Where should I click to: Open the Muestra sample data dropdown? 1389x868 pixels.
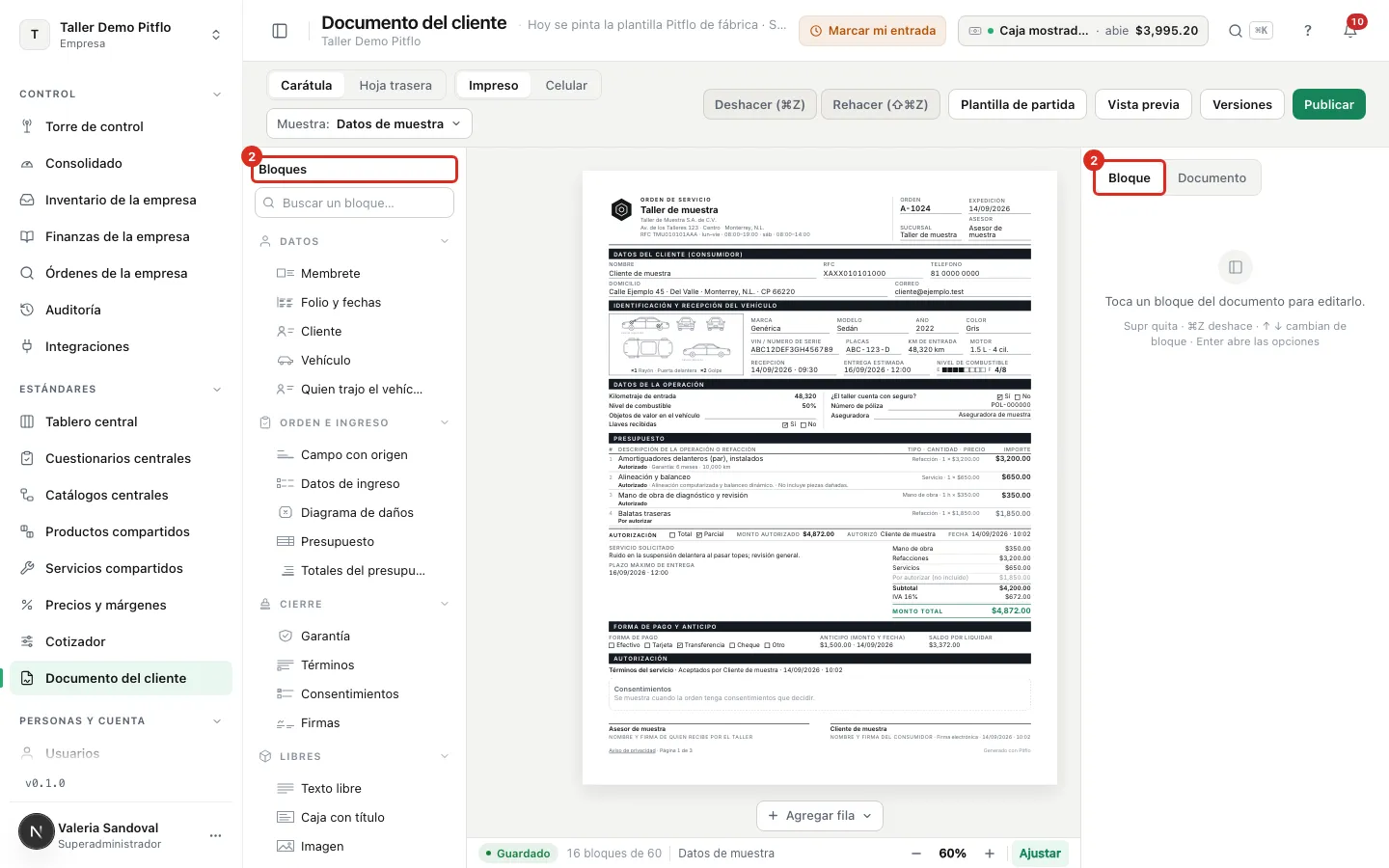coord(369,123)
